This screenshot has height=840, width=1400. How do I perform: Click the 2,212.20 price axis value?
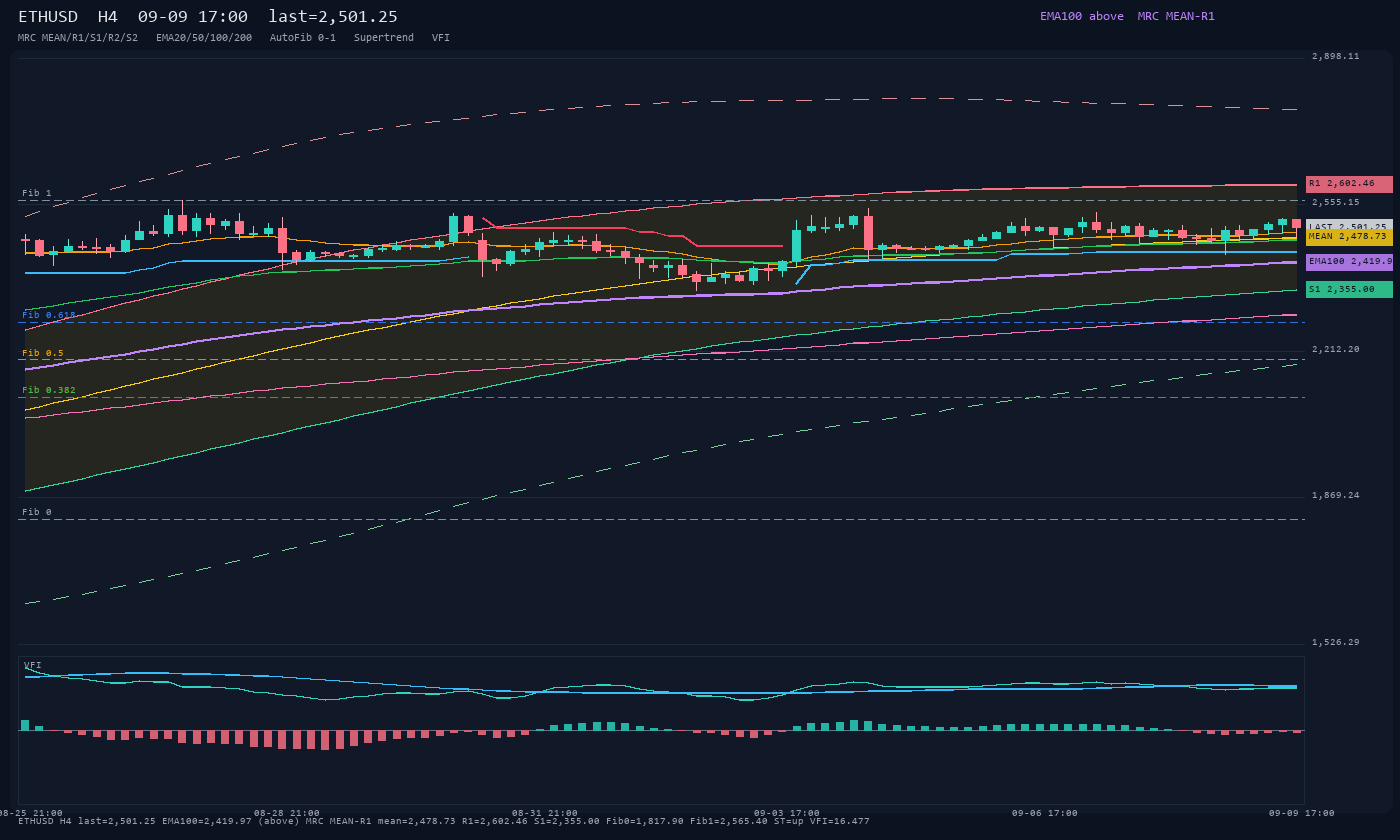point(1336,349)
